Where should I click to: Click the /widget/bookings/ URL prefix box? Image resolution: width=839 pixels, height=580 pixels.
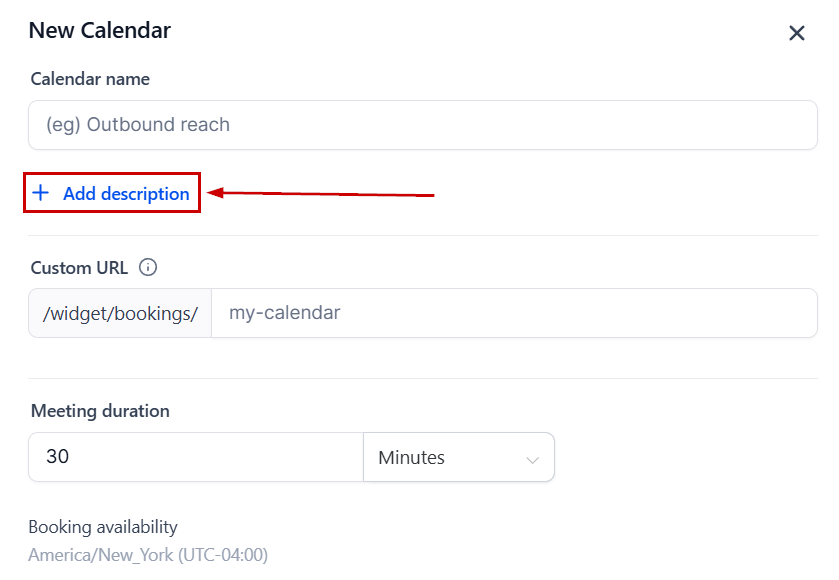[x=120, y=313]
